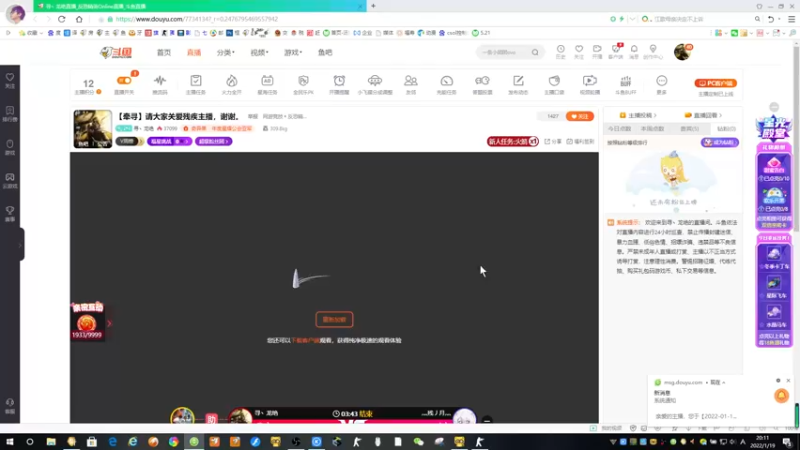Open the PK shield icon

tap(303, 81)
